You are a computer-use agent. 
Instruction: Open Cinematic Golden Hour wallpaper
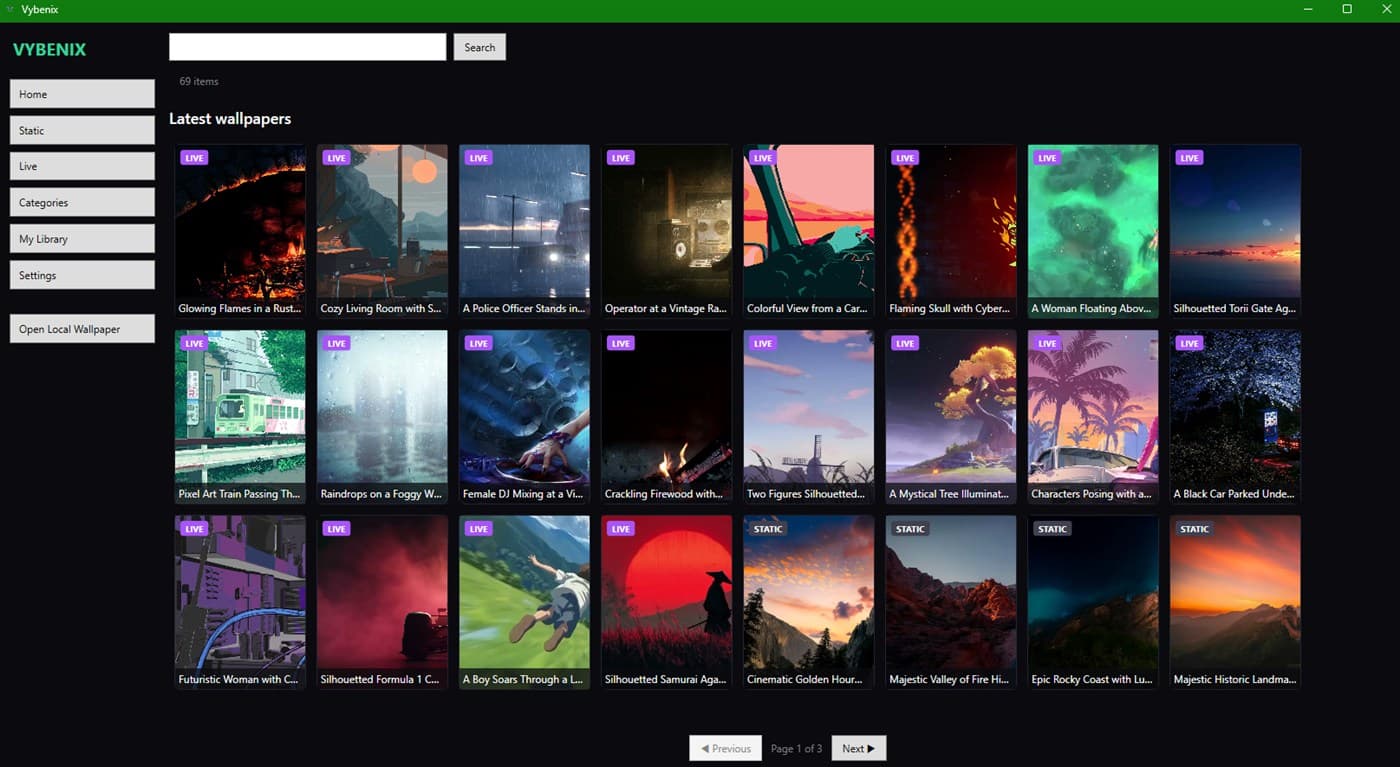tap(808, 602)
